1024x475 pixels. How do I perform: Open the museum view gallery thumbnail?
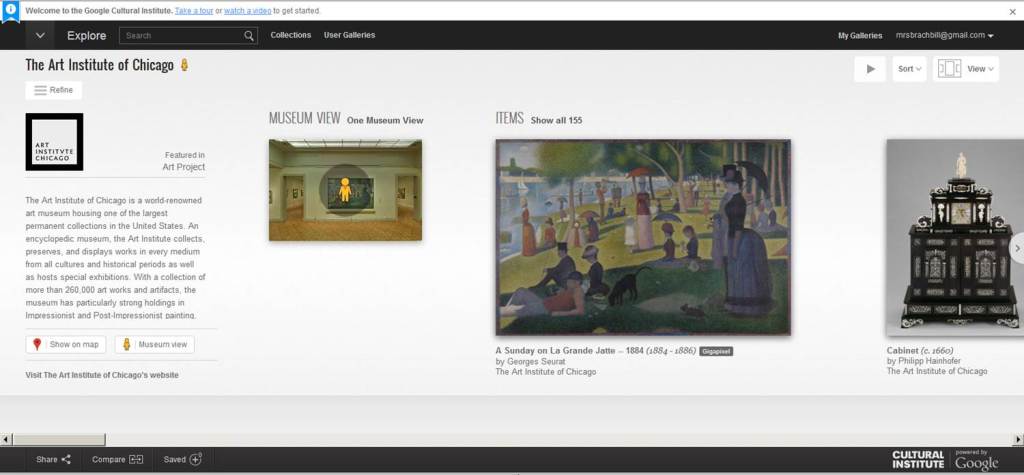click(x=345, y=190)
